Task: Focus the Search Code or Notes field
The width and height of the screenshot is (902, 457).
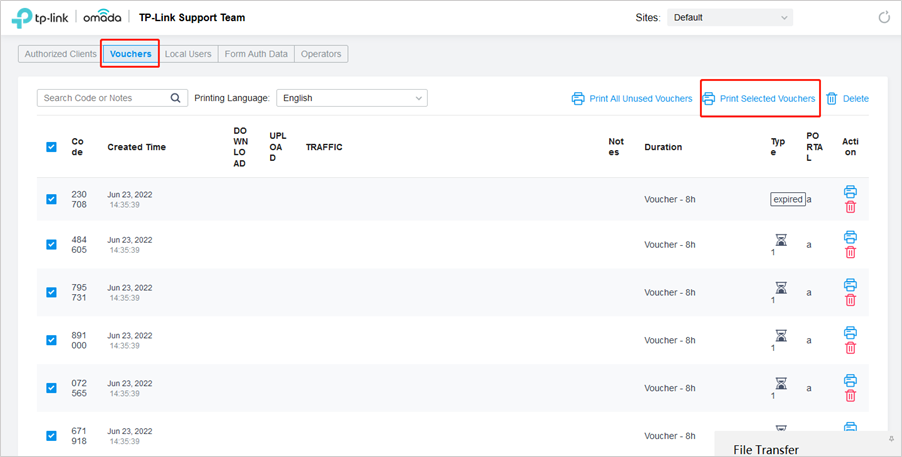Action: (x=104, y=98)
